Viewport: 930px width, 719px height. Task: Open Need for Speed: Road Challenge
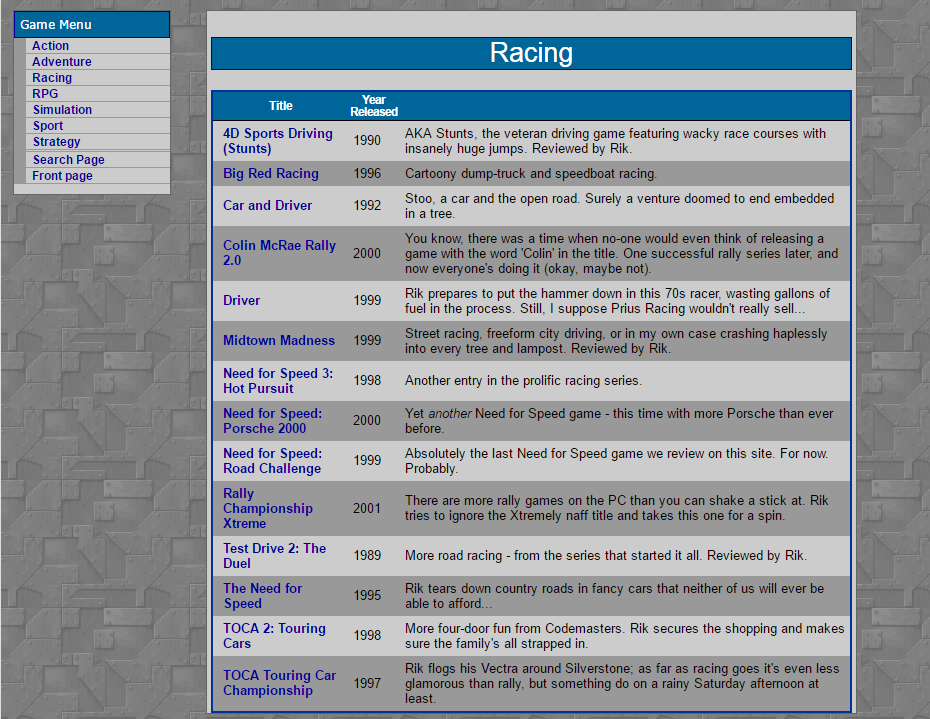pyautogui.click(x=272, y=460)
